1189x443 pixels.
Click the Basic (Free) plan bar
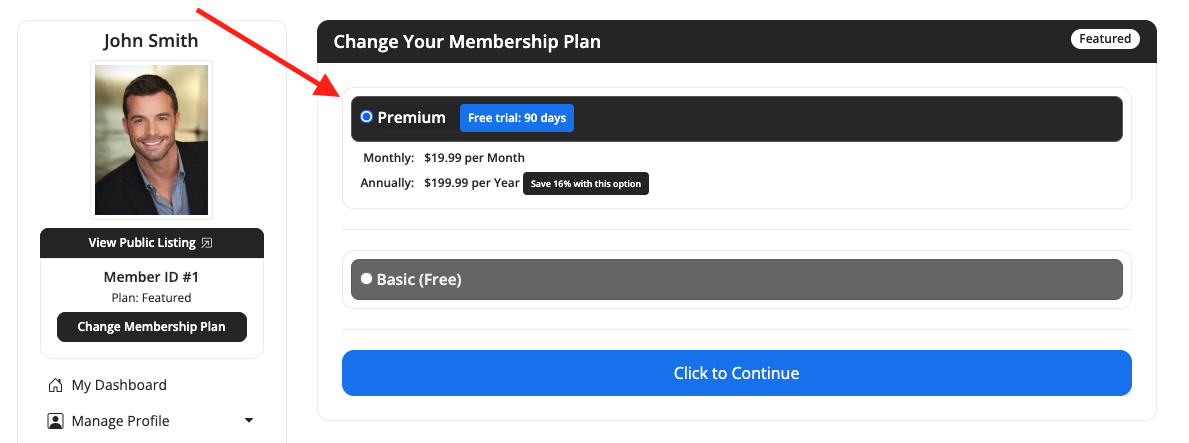pyautogui.click(x=736, y=279)
